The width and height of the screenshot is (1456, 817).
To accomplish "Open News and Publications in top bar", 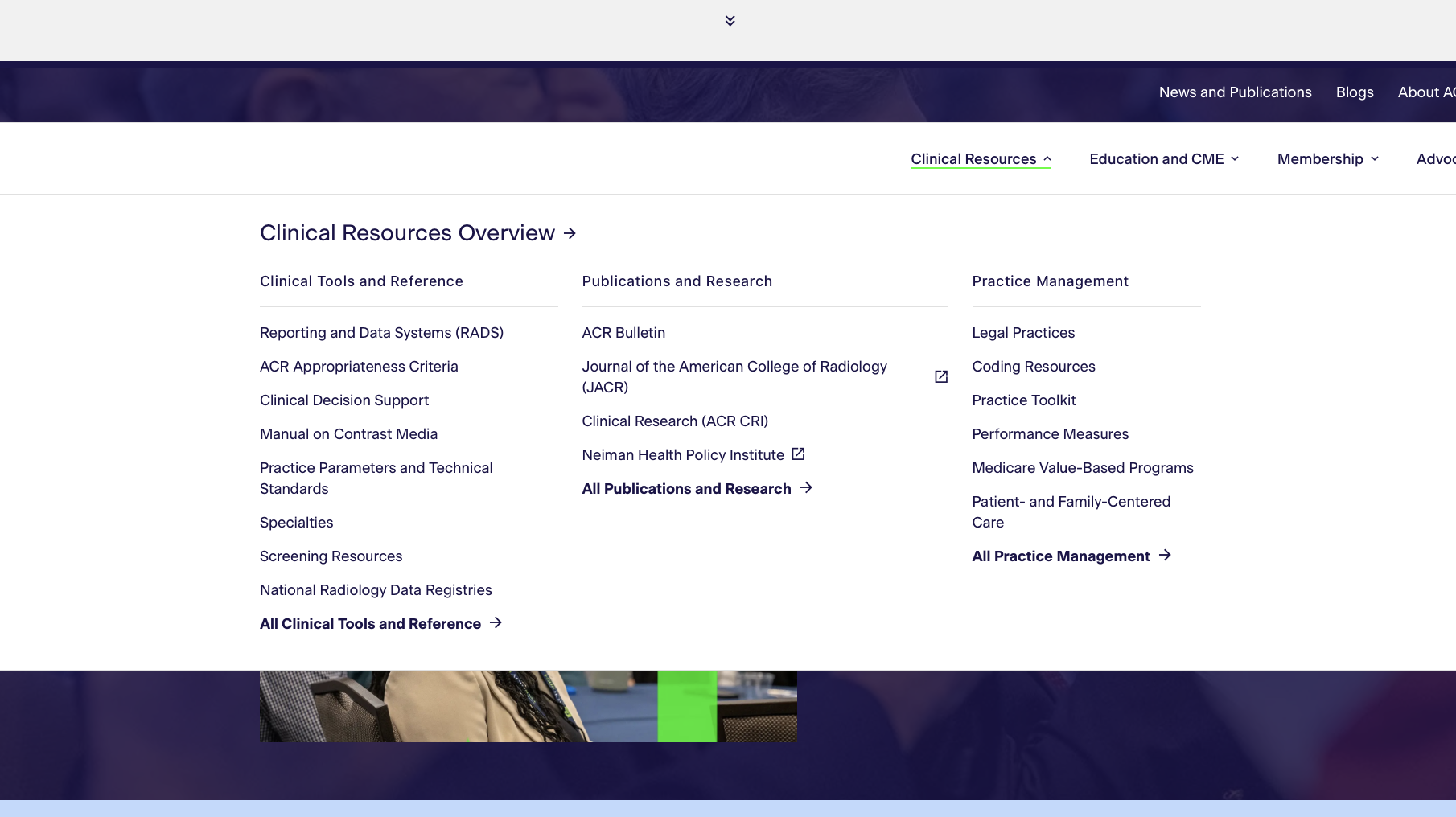I will tap(1235, 92).
